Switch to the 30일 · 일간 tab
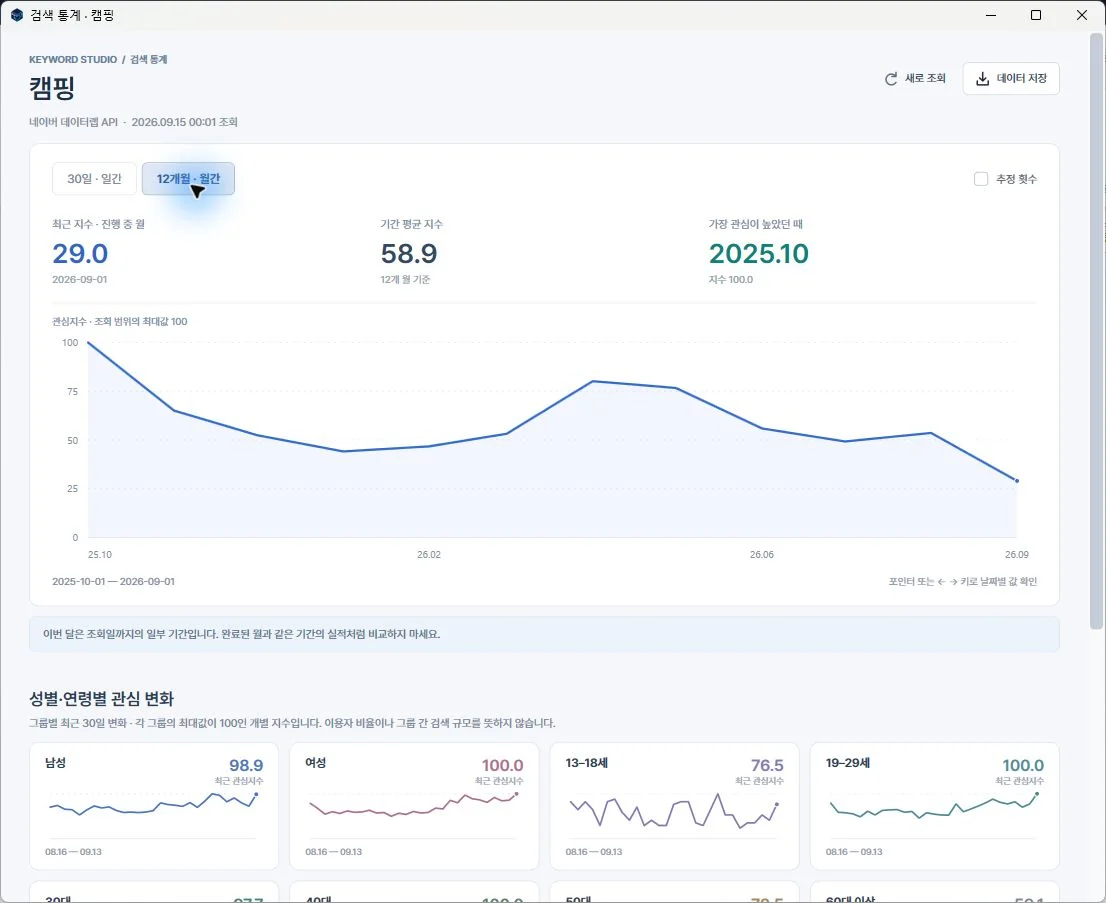Image resolution: width=1106 pixels, height=903 pixels. coord(95,179)
